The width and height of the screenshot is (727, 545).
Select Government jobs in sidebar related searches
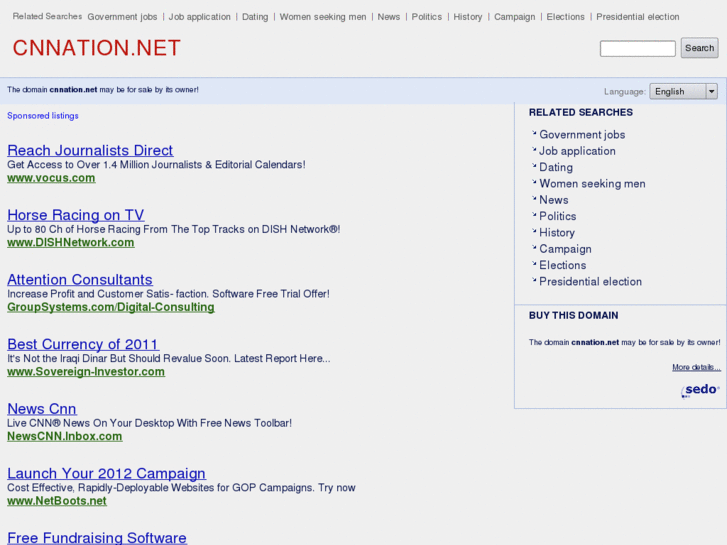tap(582, 135)
